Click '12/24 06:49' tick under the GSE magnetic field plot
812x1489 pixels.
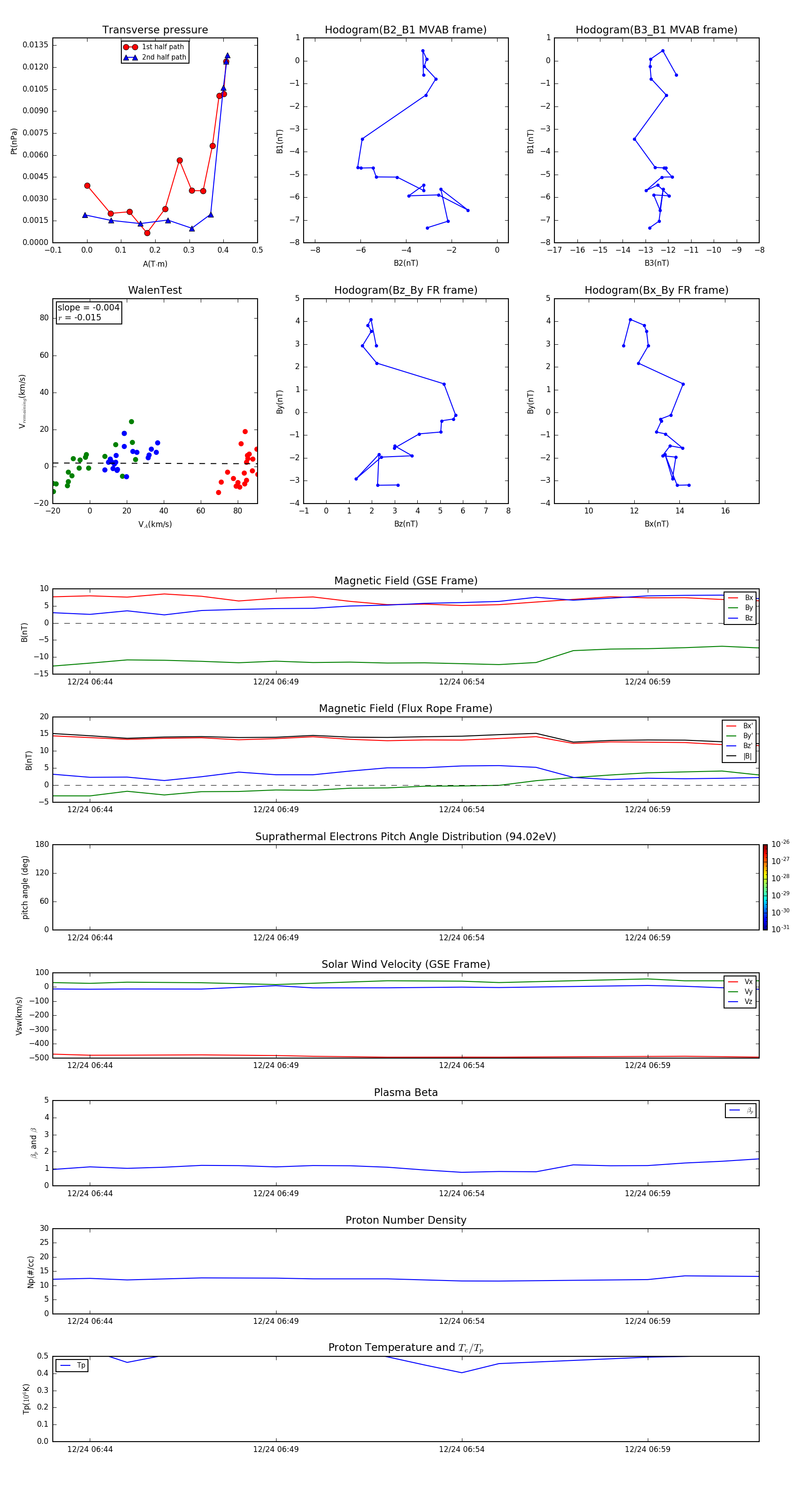pyautogui.click(x=276, y=682)
